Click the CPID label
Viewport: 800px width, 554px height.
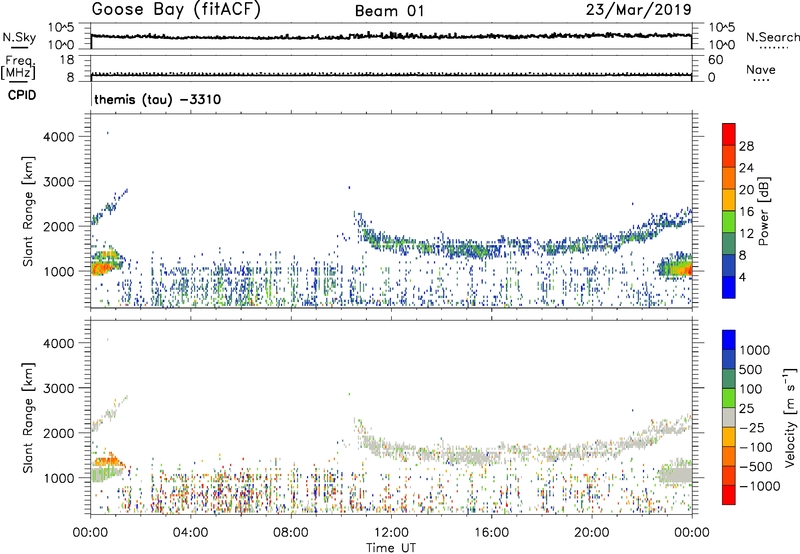(x=22, y=95)
